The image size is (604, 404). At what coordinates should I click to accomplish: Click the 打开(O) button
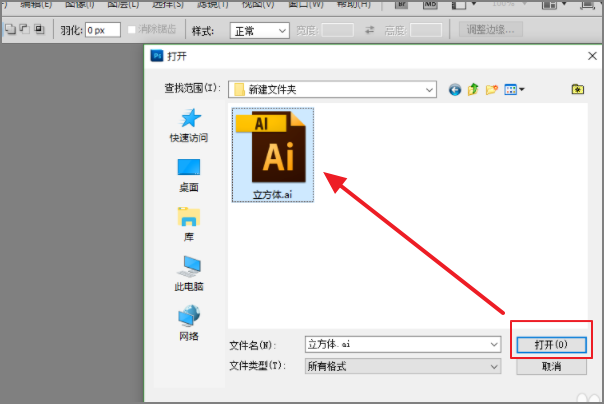551,345
